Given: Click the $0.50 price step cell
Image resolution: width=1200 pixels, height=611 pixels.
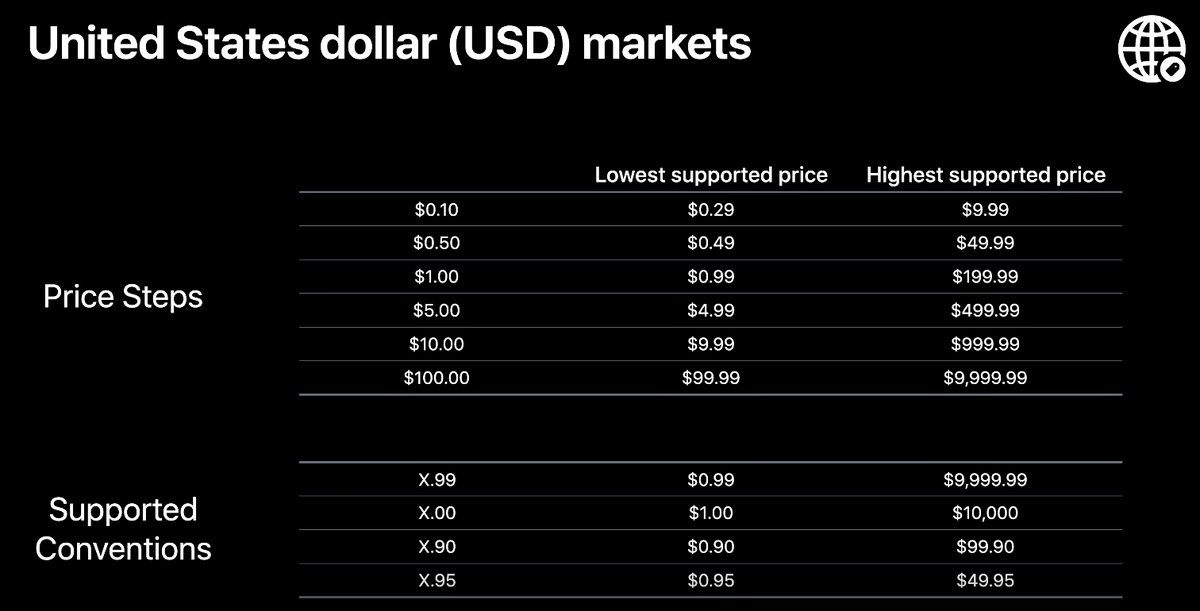Looking at the screenshot, I should coord(437,243).
